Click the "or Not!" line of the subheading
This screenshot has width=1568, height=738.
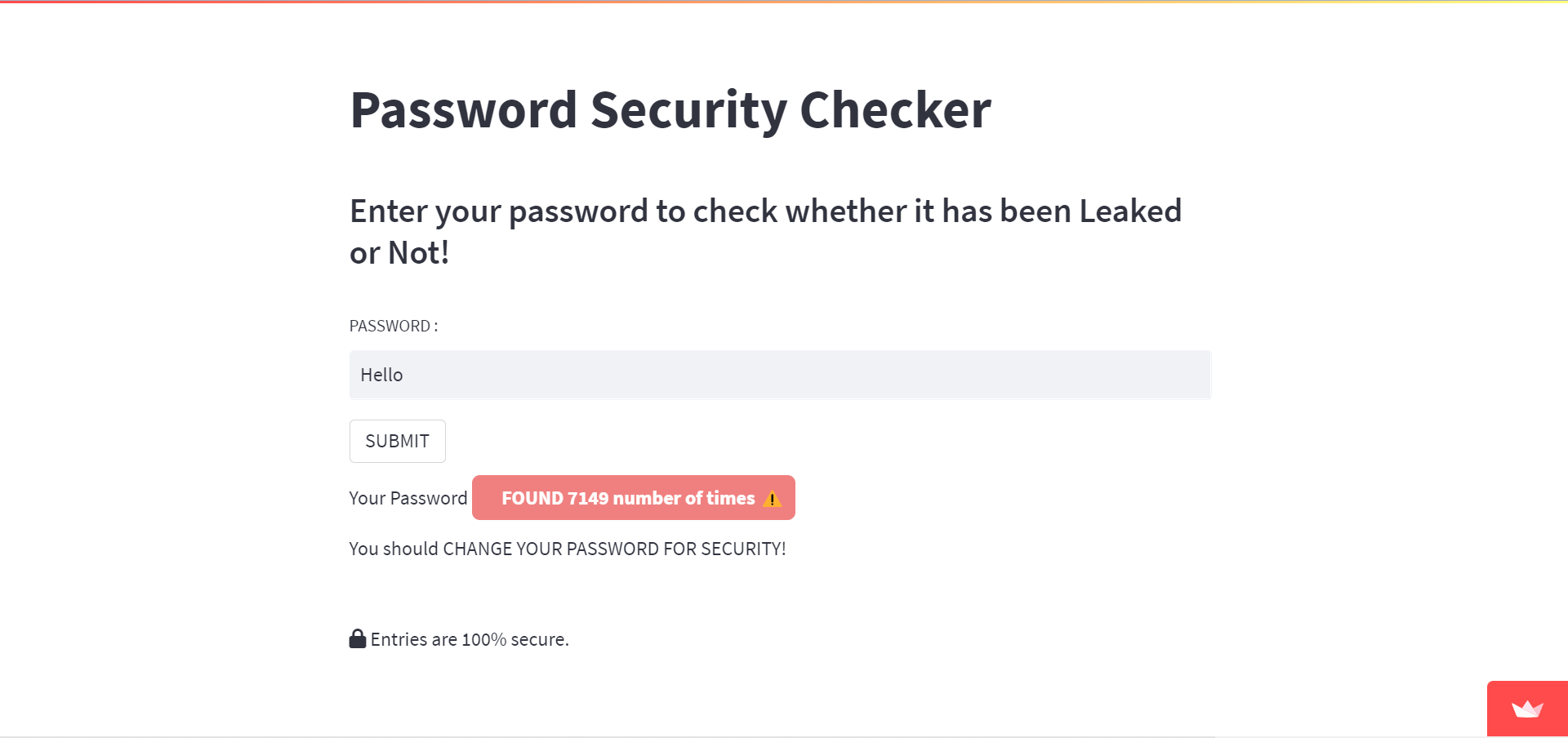(399, 253)
